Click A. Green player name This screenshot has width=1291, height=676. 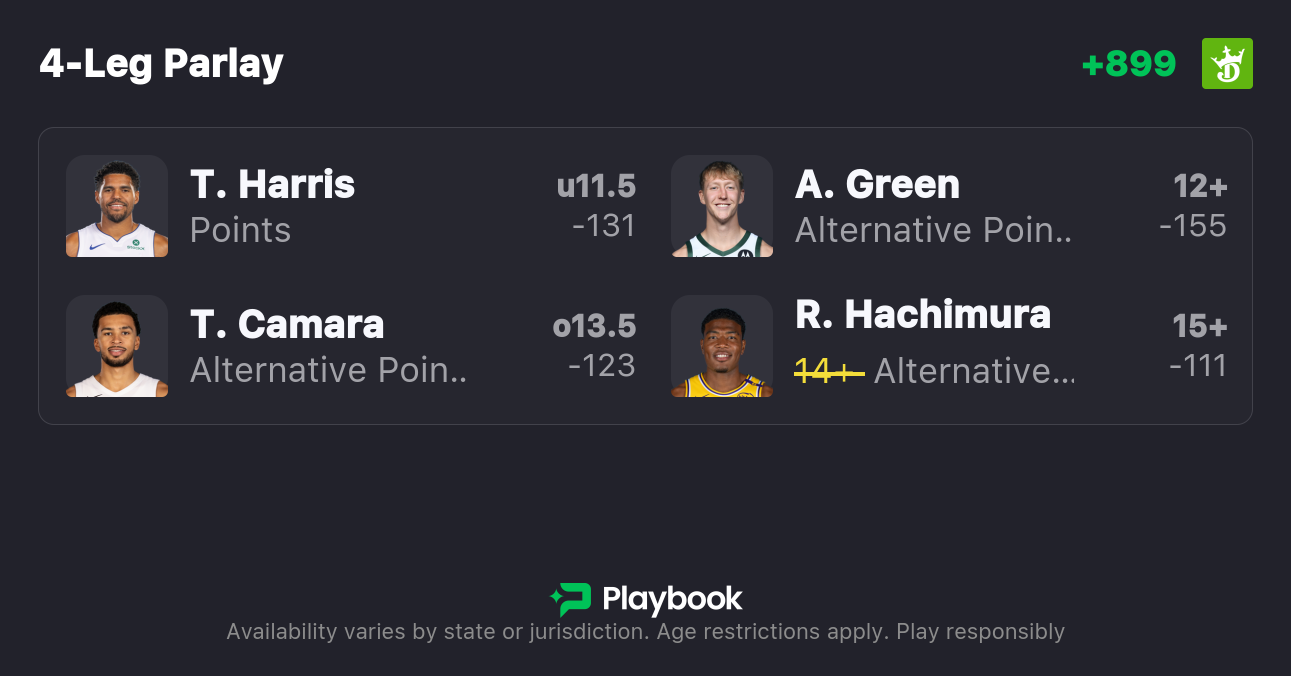pyautogui.click(x=877, y=185)
